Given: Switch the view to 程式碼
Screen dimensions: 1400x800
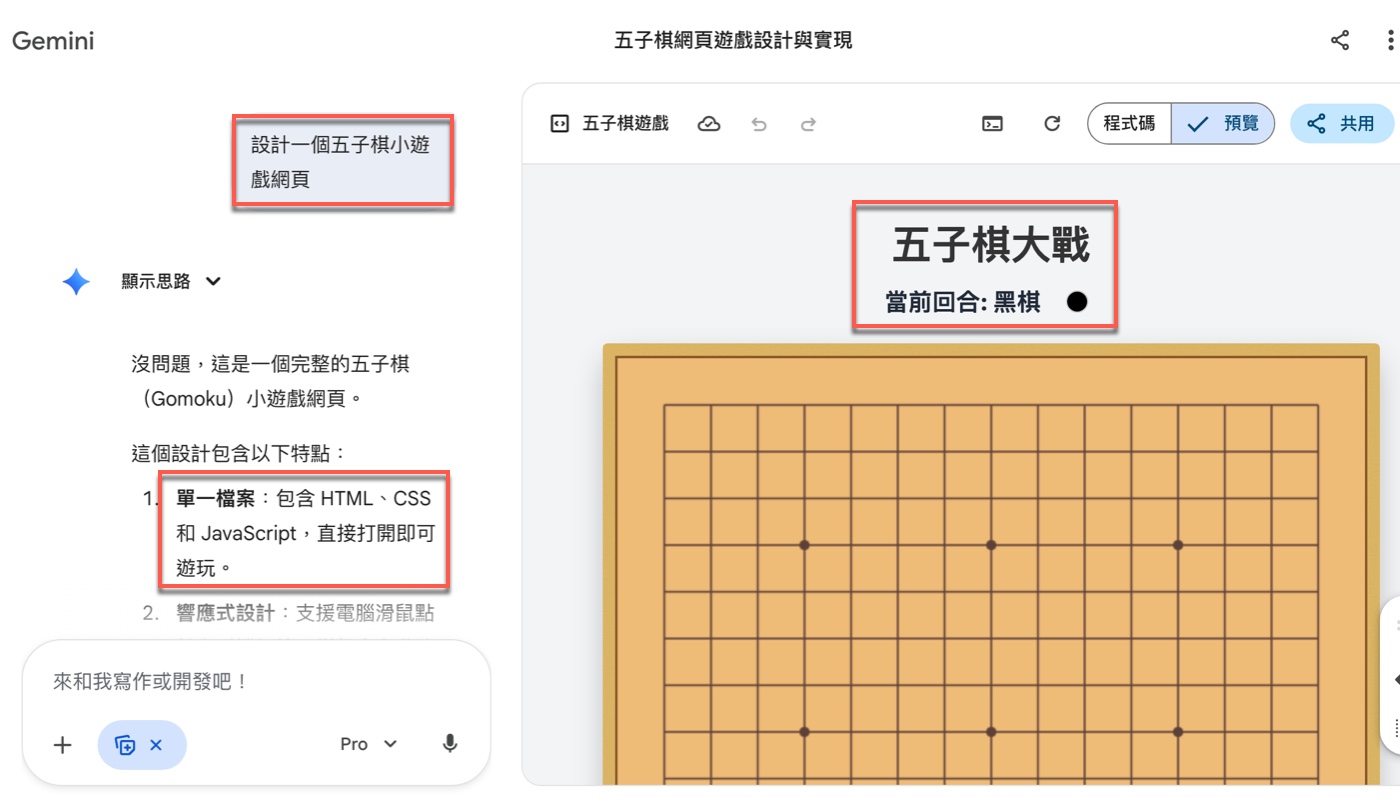Looking at the screenshot, I should [x=1129, y=122].
